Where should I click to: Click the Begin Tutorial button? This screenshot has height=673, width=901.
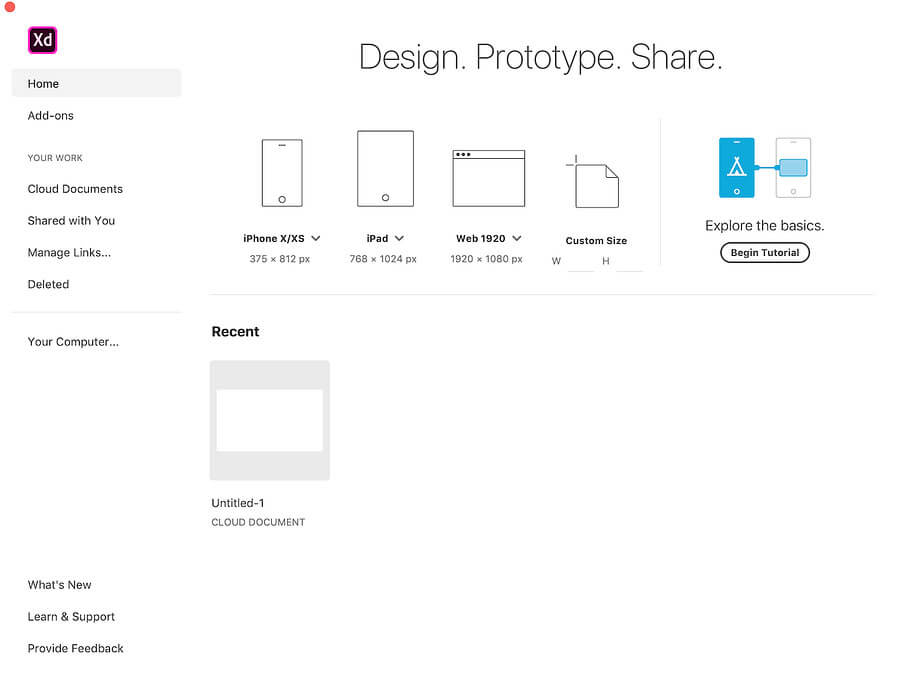coord(764,252)
